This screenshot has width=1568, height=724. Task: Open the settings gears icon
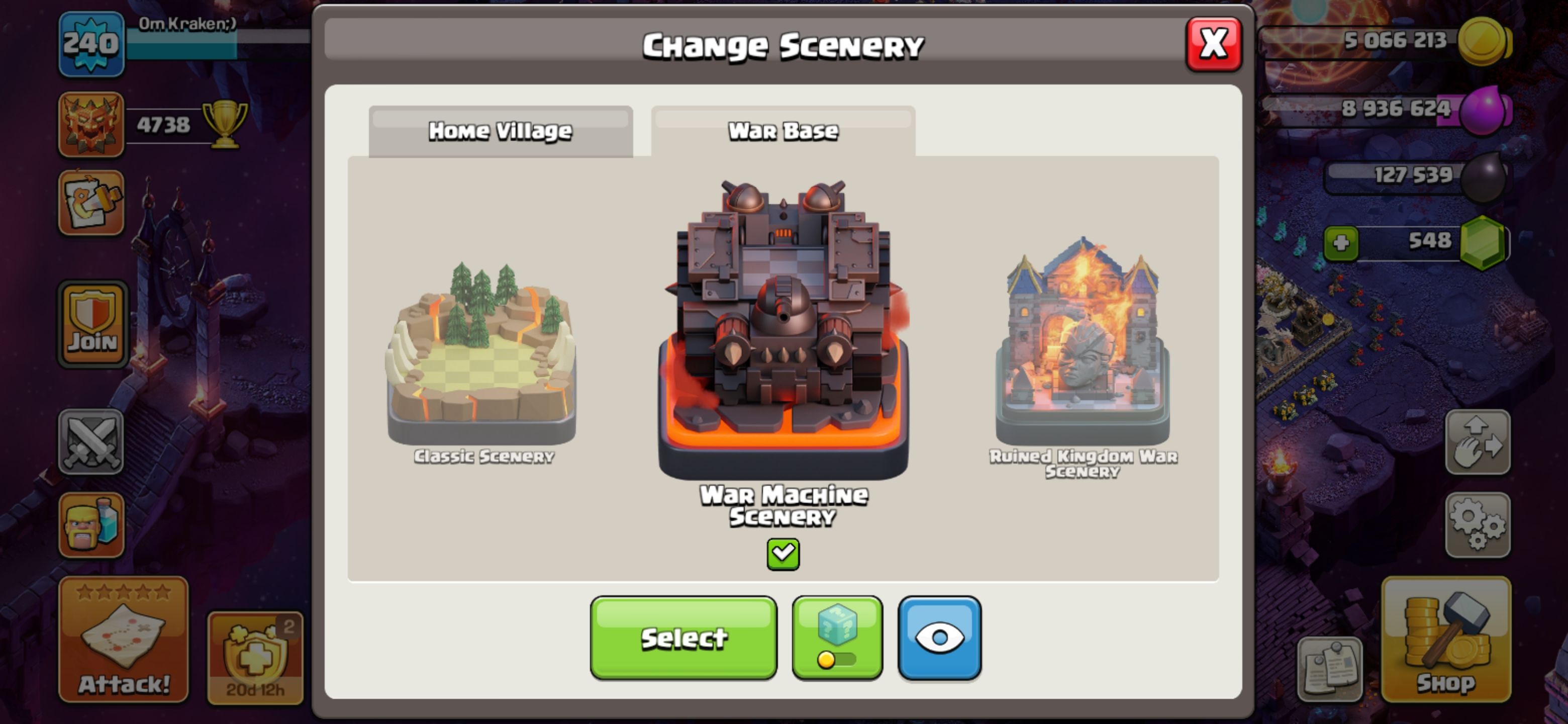coord(1478,525)
